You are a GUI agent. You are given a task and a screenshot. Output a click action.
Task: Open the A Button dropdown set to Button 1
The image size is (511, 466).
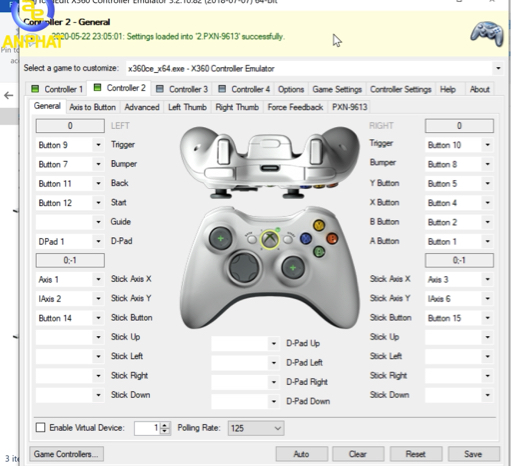coord(487,241)
